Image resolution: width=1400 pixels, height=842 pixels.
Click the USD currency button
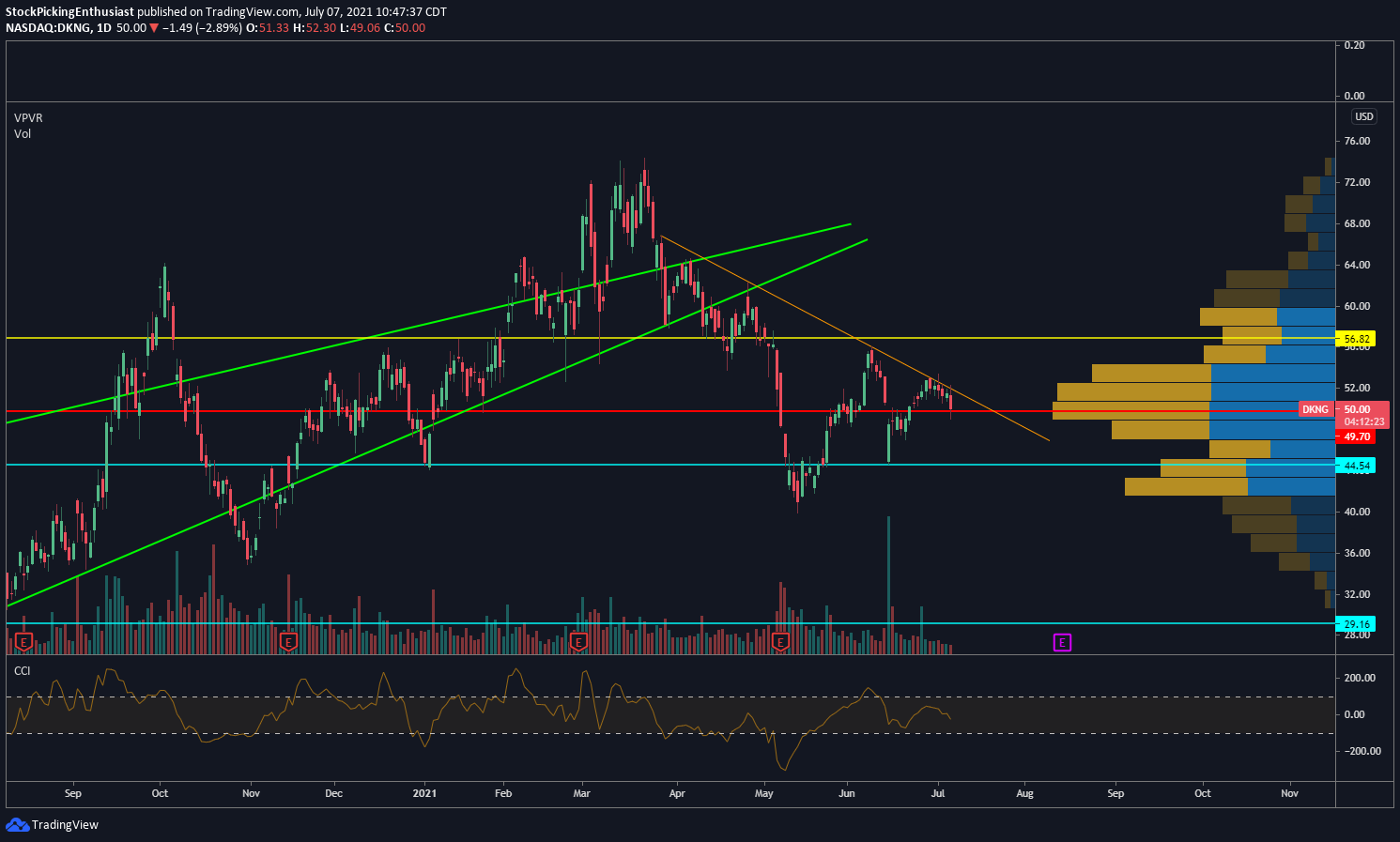(x=1363, y=116)
